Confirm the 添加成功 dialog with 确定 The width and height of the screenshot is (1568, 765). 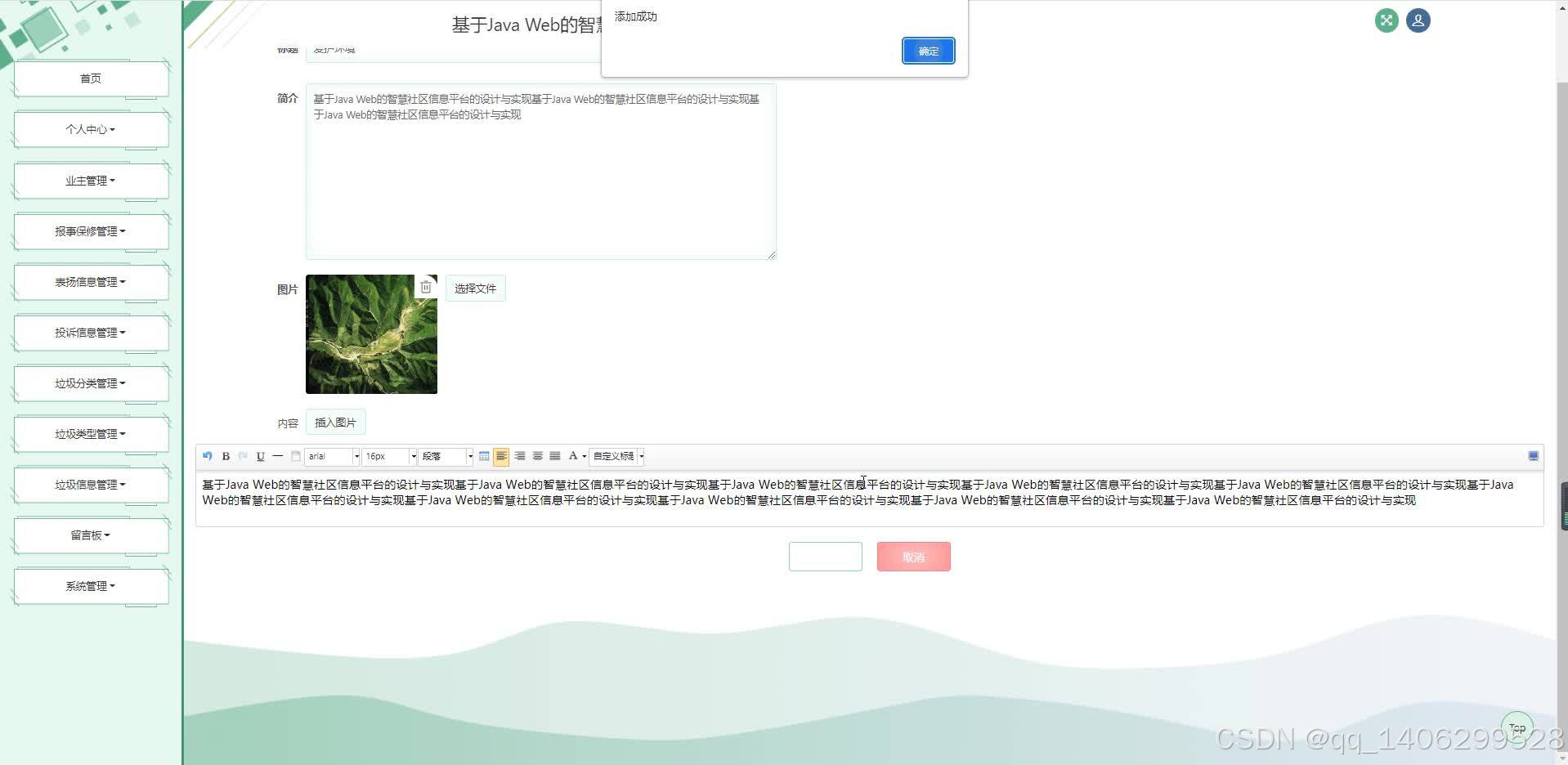[x=928, y=51]
